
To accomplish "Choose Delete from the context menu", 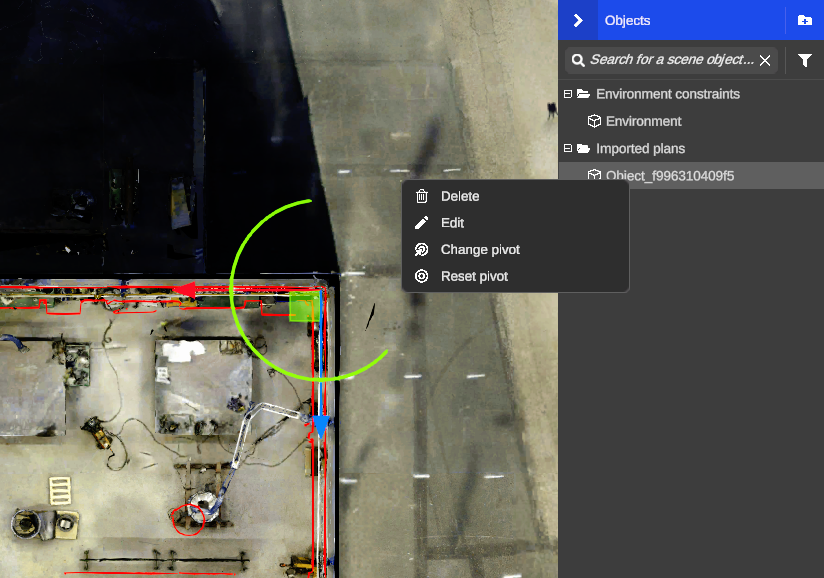I will (x=460, y=197).
